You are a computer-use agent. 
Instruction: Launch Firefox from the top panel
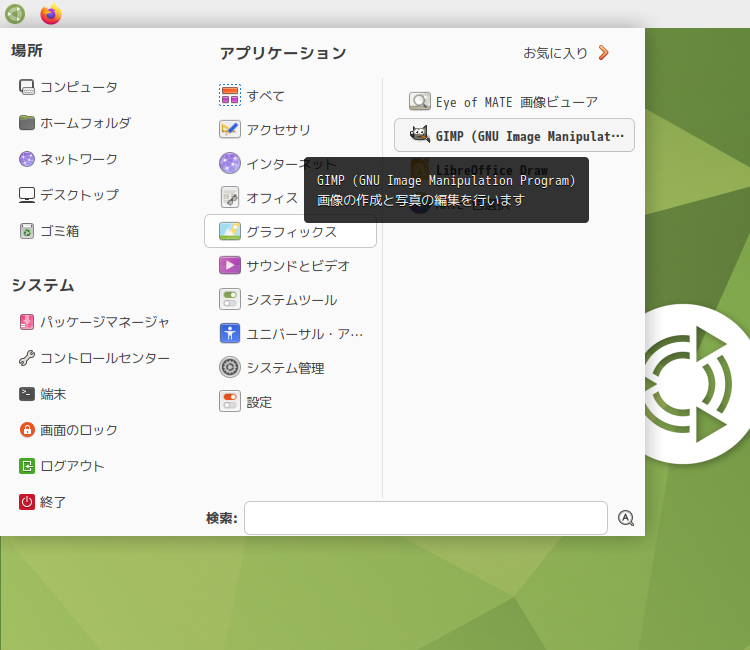point(51,14)
